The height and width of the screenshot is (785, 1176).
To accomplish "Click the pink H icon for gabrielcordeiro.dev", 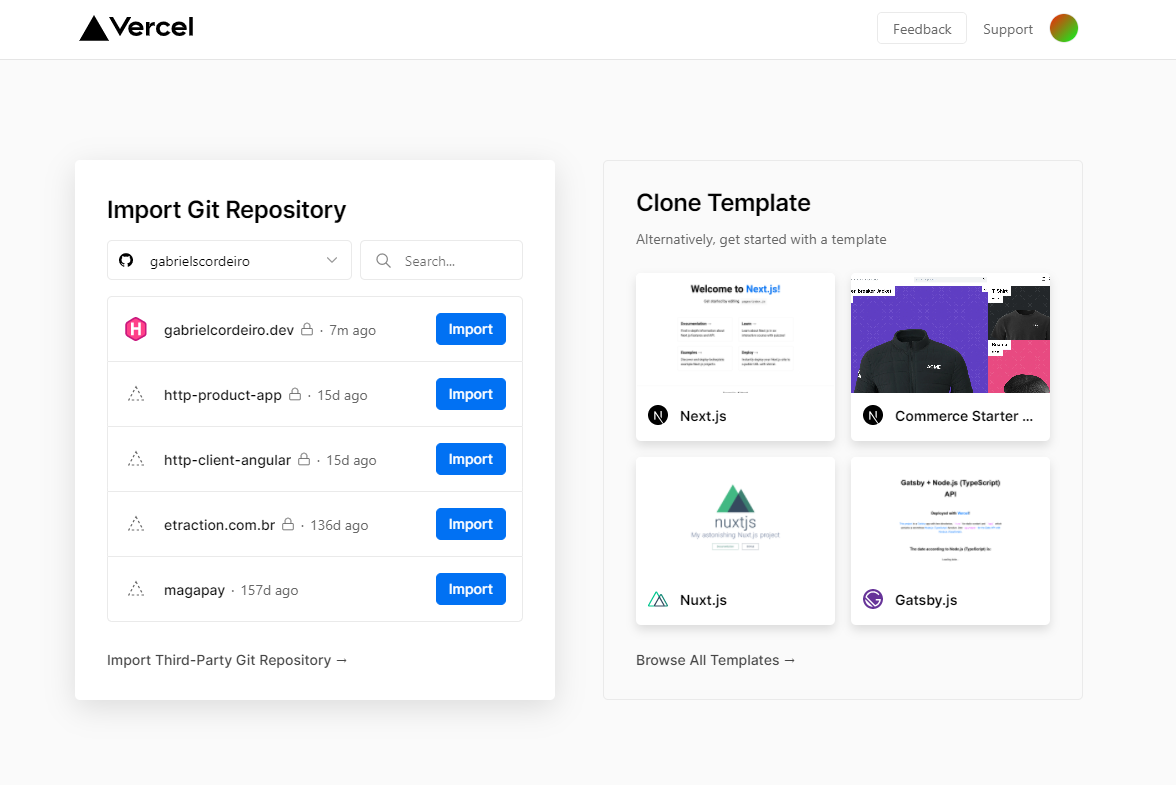I will tap(136, 329).
